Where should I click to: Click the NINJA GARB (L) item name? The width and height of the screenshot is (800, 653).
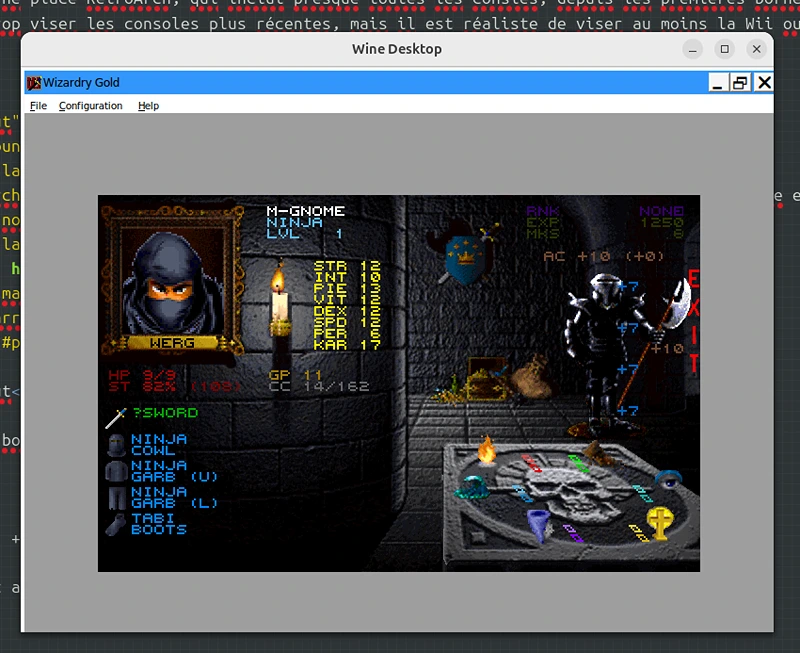[x=174, y=497]
